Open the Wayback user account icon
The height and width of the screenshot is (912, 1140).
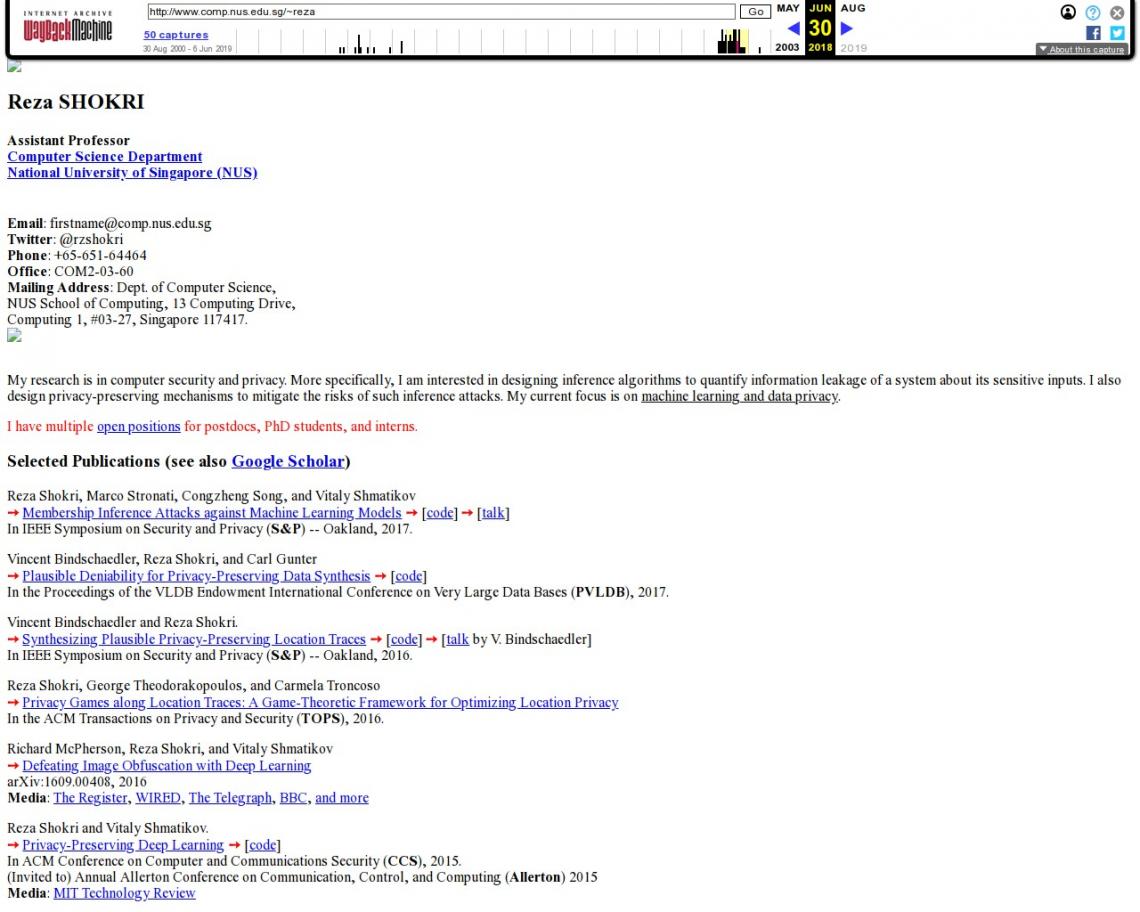point(1068,12)
